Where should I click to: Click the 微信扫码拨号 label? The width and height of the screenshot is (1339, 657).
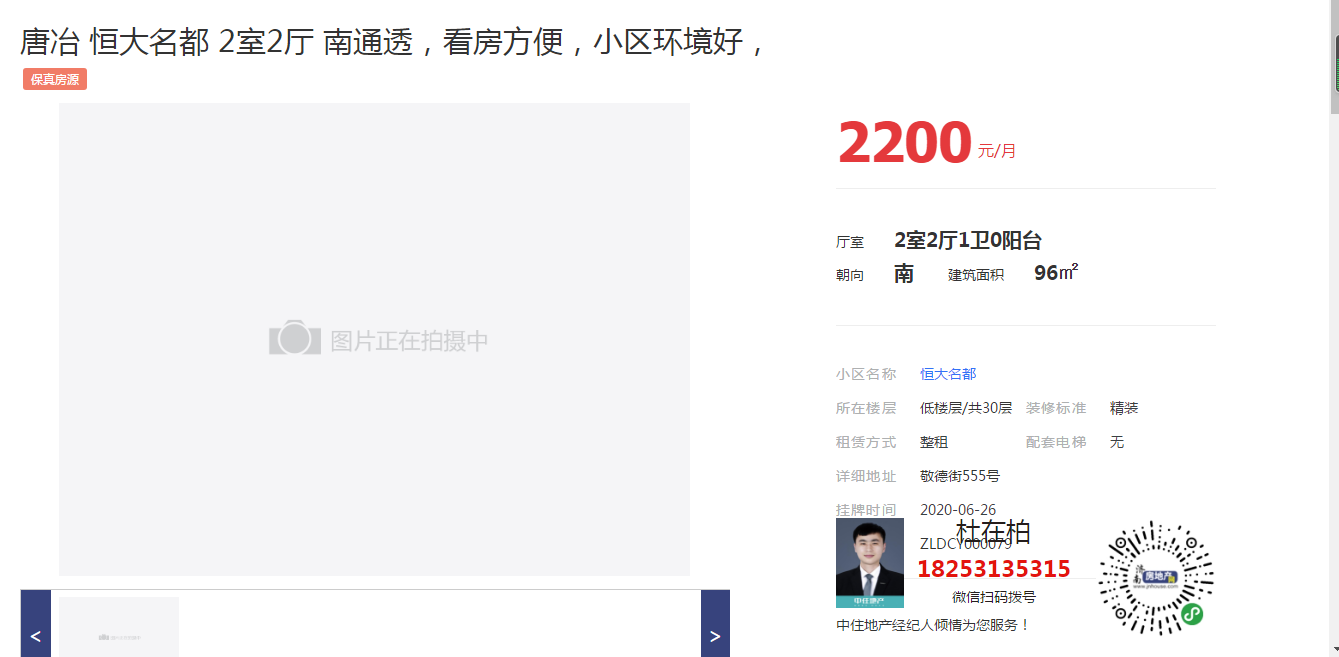pos(993,597)
